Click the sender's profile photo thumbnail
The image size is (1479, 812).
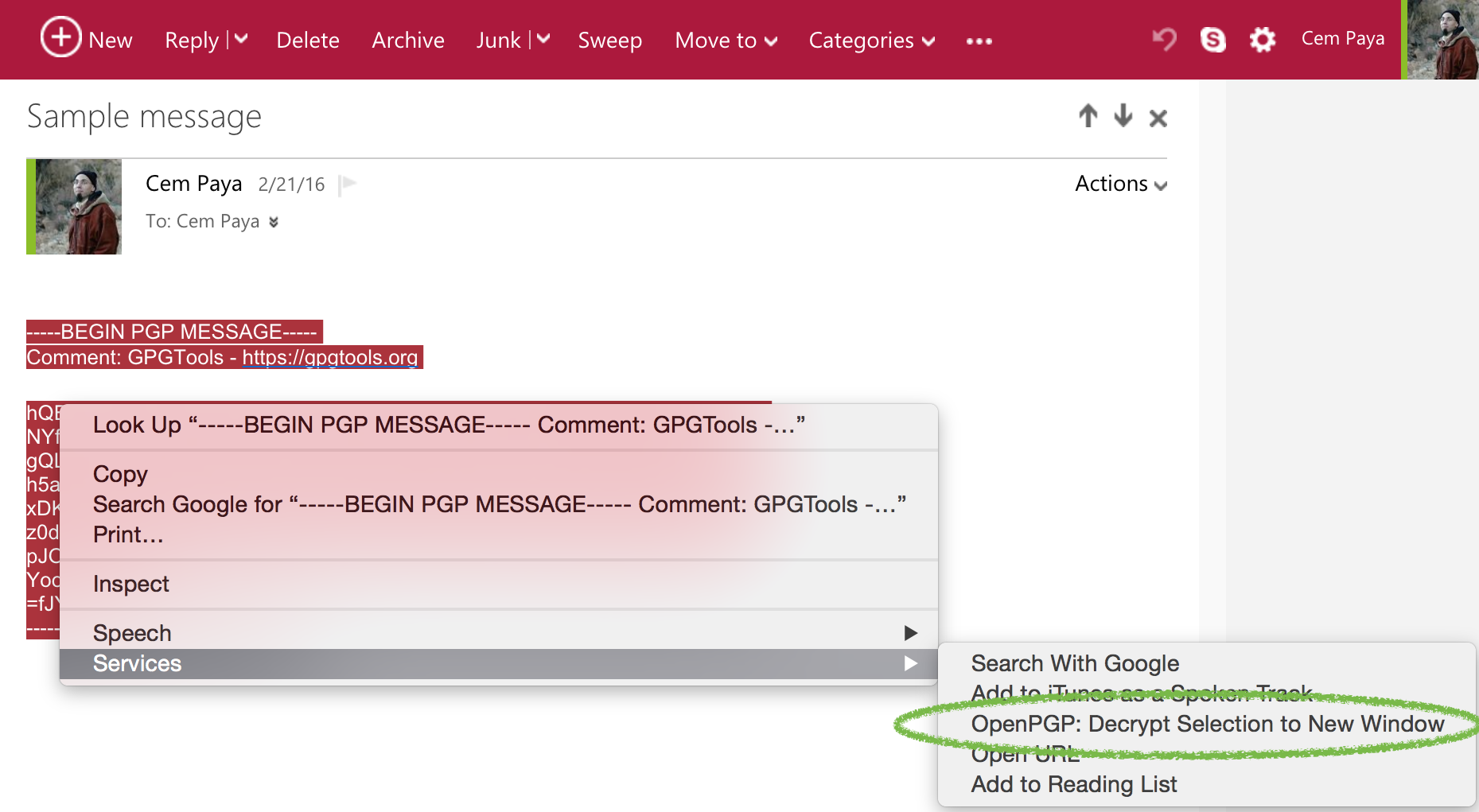78,207
